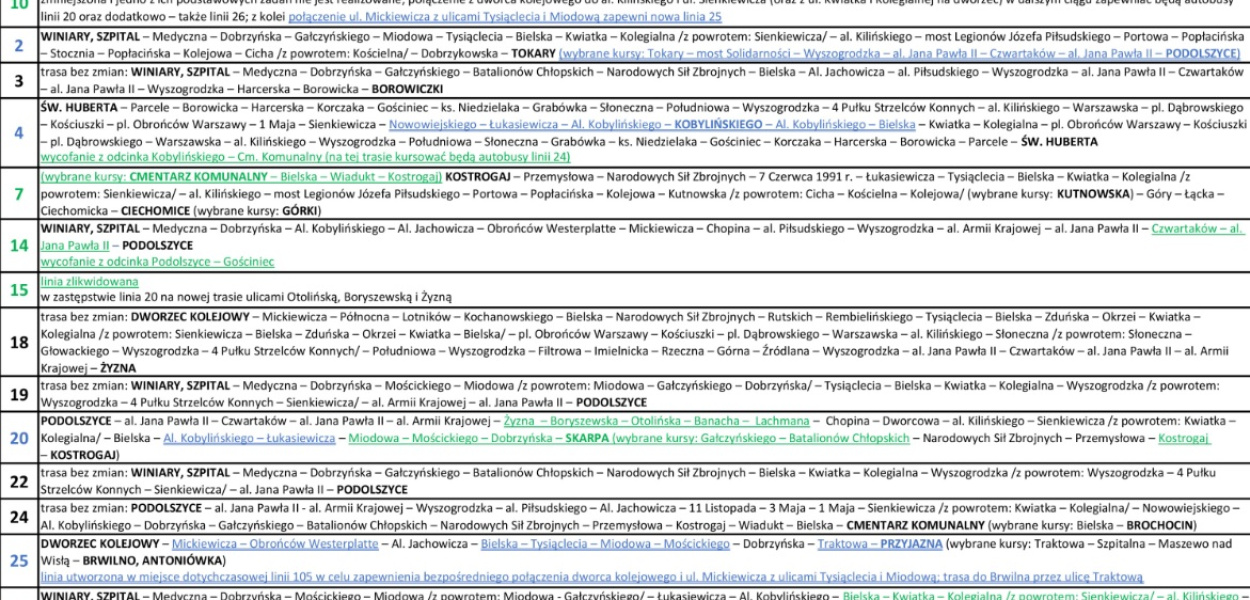The width and height of the screenshot is (1250, 600).
Task: Click blue 'Traktowa – PRZYJAZNA' in line 25
Action: tap(880, 545)
